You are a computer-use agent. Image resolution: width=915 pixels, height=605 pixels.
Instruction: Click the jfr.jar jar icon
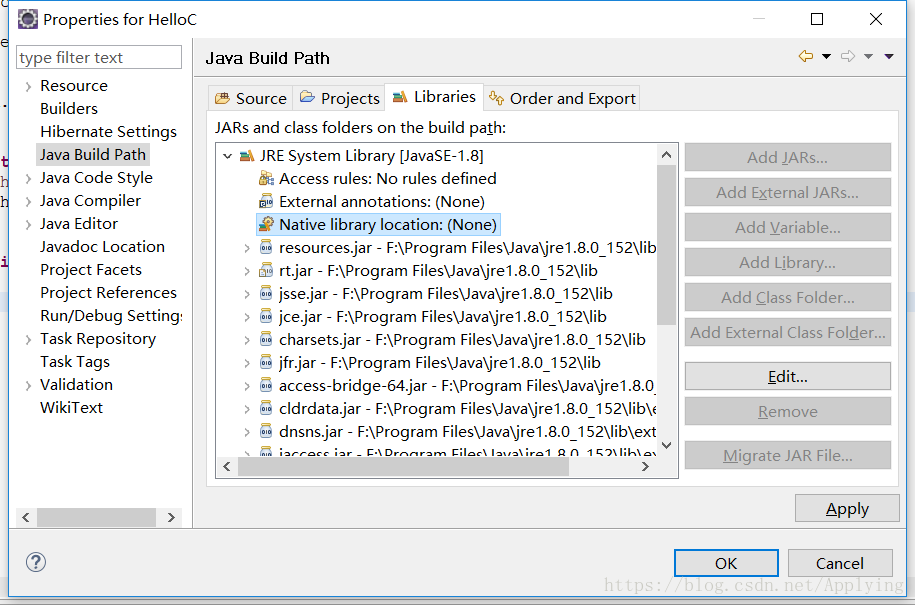coord(266,363)
